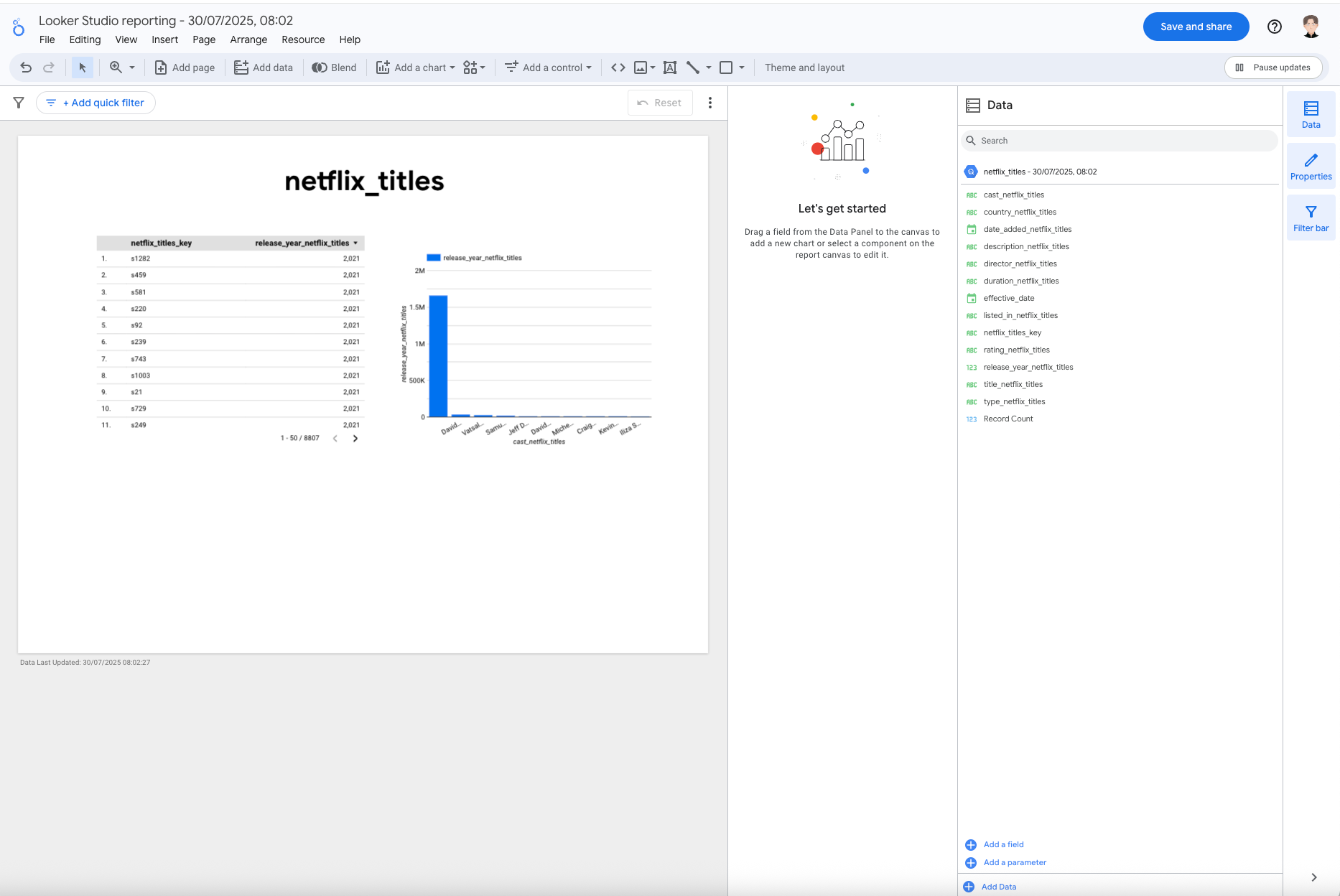Insert a text box

(x=670, y=67)
